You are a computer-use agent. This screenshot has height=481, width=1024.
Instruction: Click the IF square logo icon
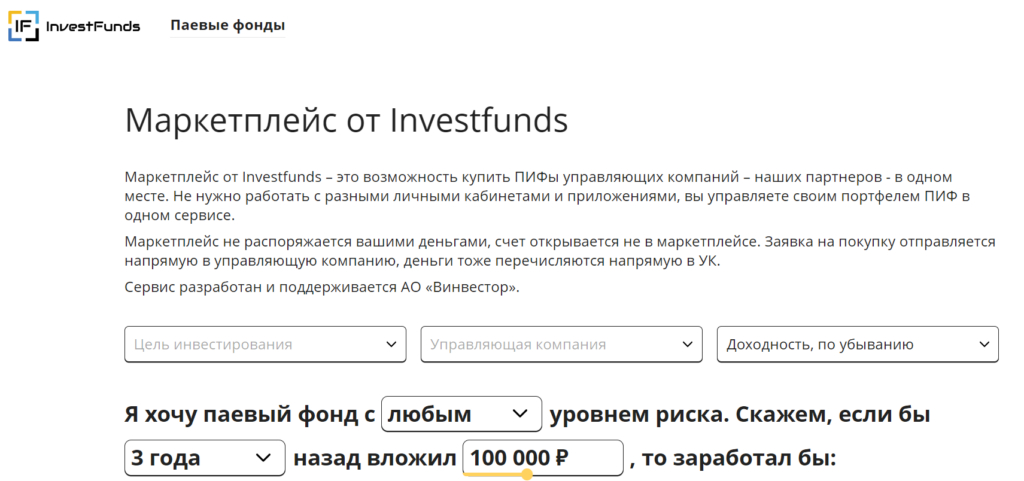[x=23, y=26]
